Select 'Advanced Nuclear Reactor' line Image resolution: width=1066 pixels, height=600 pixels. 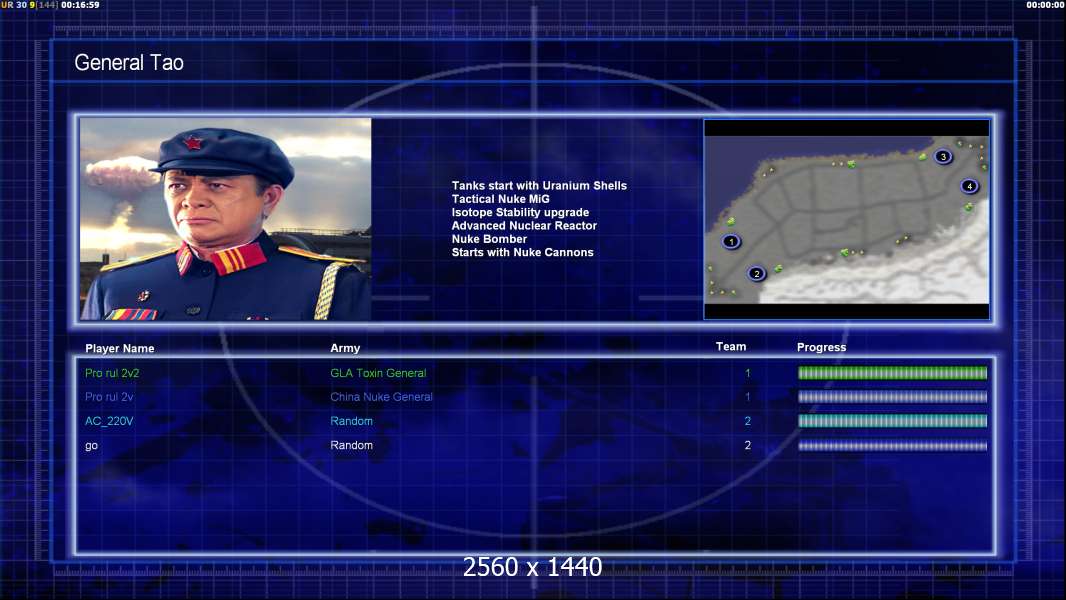[x=524, y=226]
